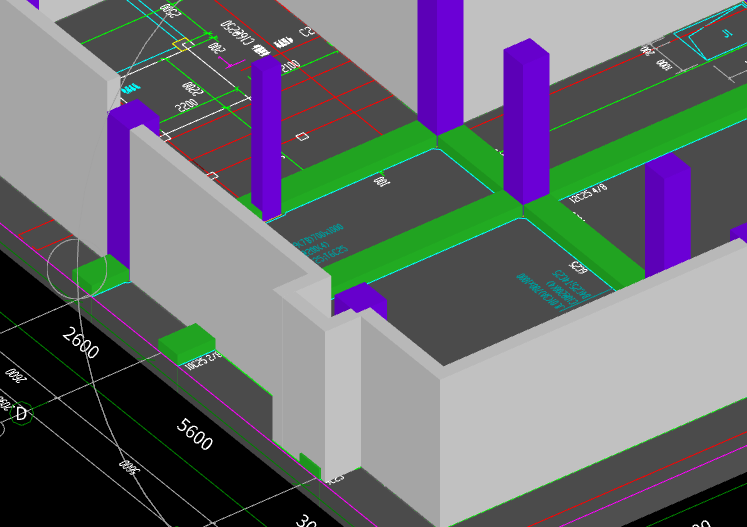Viewport: 747px width, 527px height.
Task: Select the small isolated green block above 10C25 2/6
Action: (x=187, y=344)
